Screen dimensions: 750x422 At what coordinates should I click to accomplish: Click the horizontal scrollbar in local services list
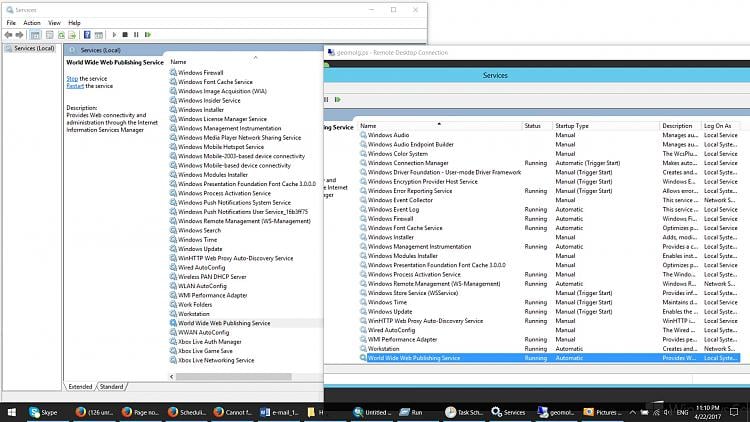pyautogui.click(x=233, y=377)
